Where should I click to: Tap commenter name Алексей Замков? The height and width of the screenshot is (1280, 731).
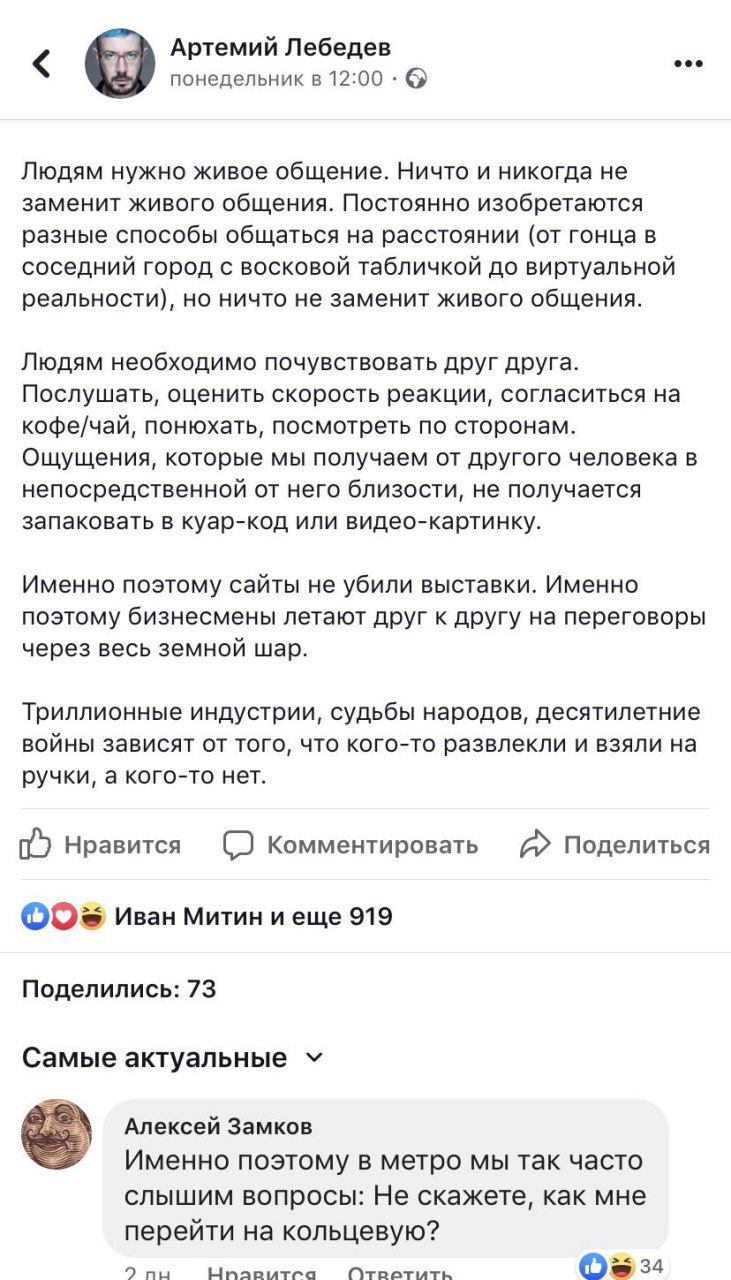218,1126
